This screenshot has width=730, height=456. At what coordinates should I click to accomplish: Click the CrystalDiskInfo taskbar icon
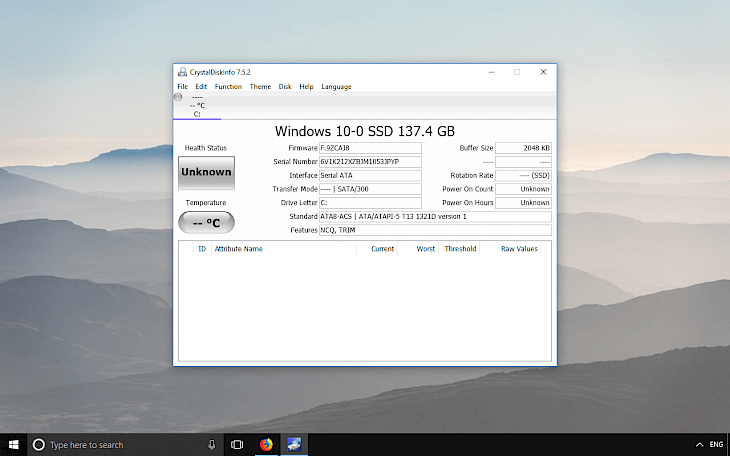tap(294, 445)
